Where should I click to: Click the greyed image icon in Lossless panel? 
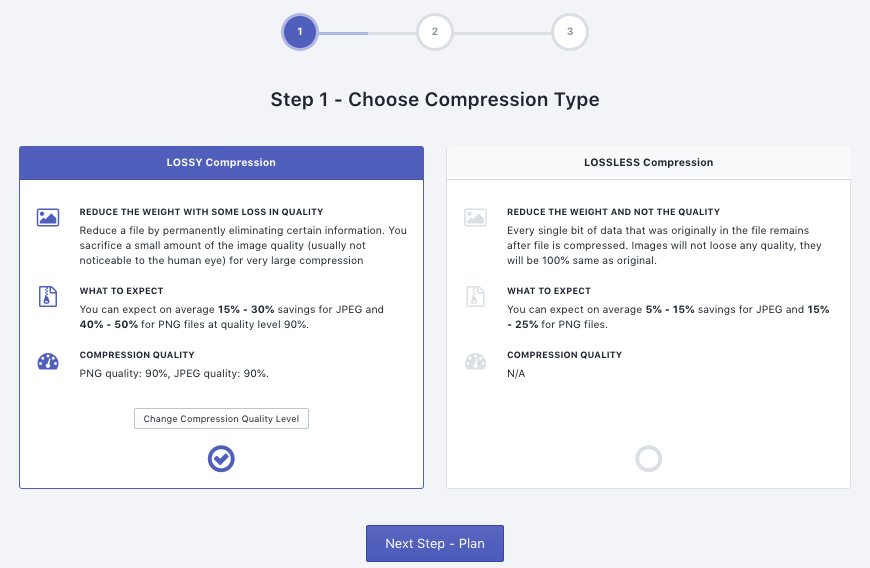tap(476, 217)
